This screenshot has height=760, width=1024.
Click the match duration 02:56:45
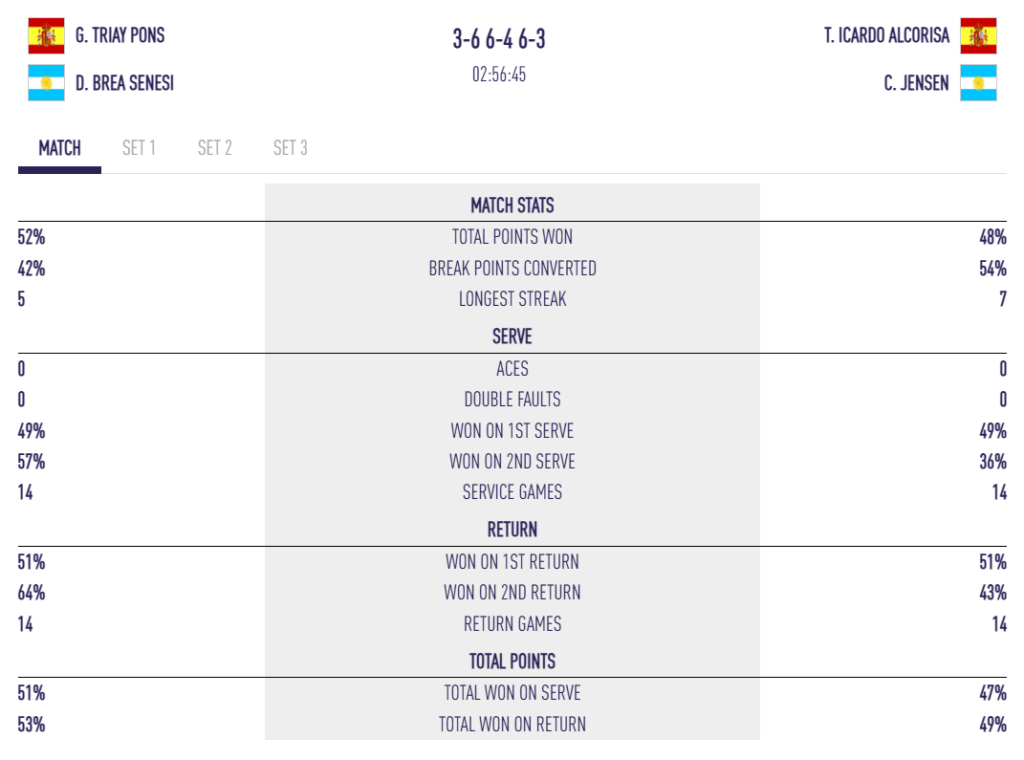(x=499, y=74)
